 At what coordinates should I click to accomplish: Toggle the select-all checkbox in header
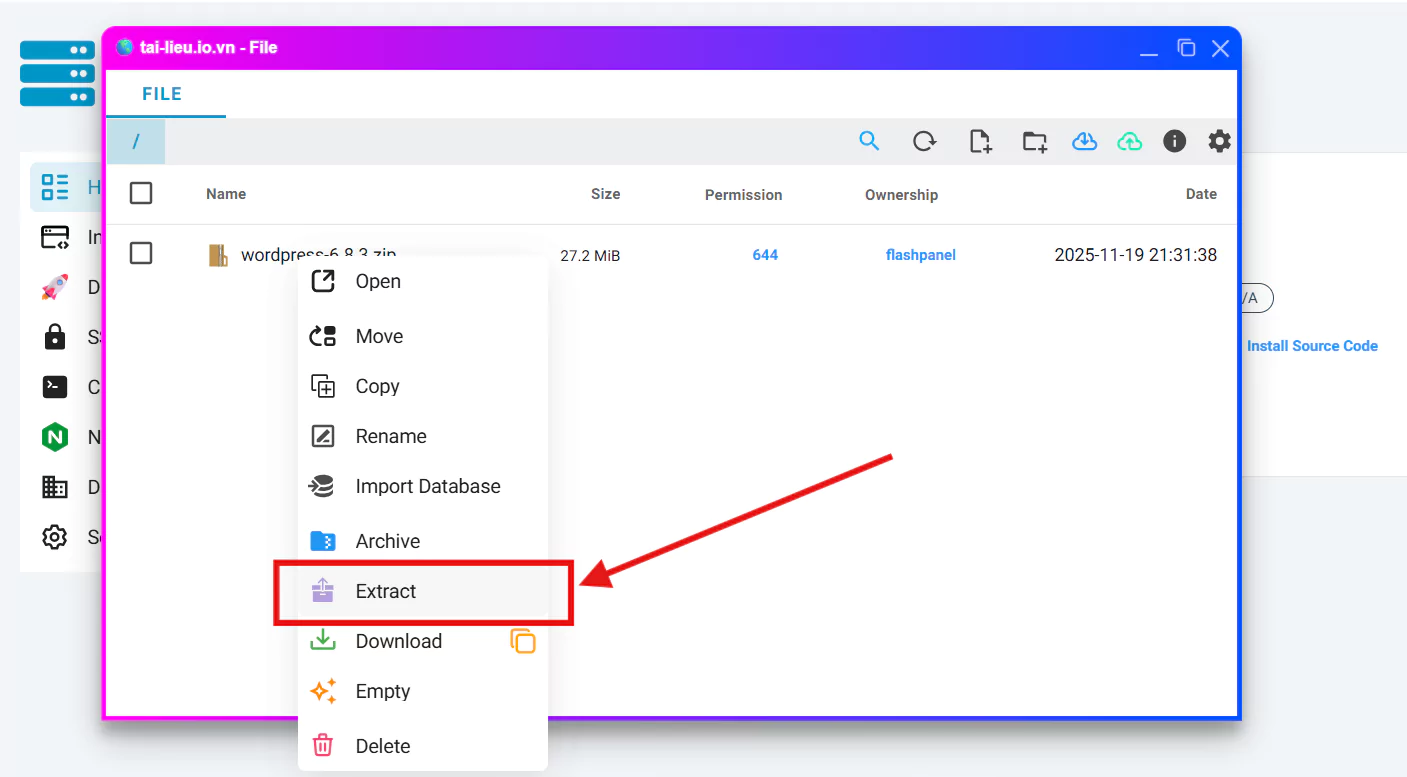click(141, 193)
